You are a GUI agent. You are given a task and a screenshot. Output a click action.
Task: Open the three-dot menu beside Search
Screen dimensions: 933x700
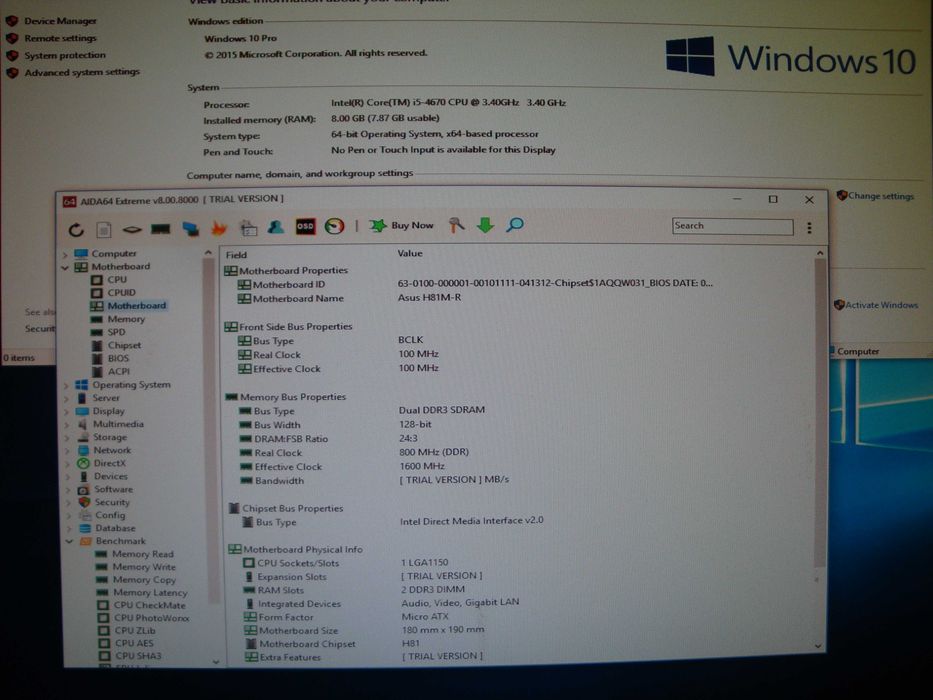pyautogui.click(x=809, y=227)
